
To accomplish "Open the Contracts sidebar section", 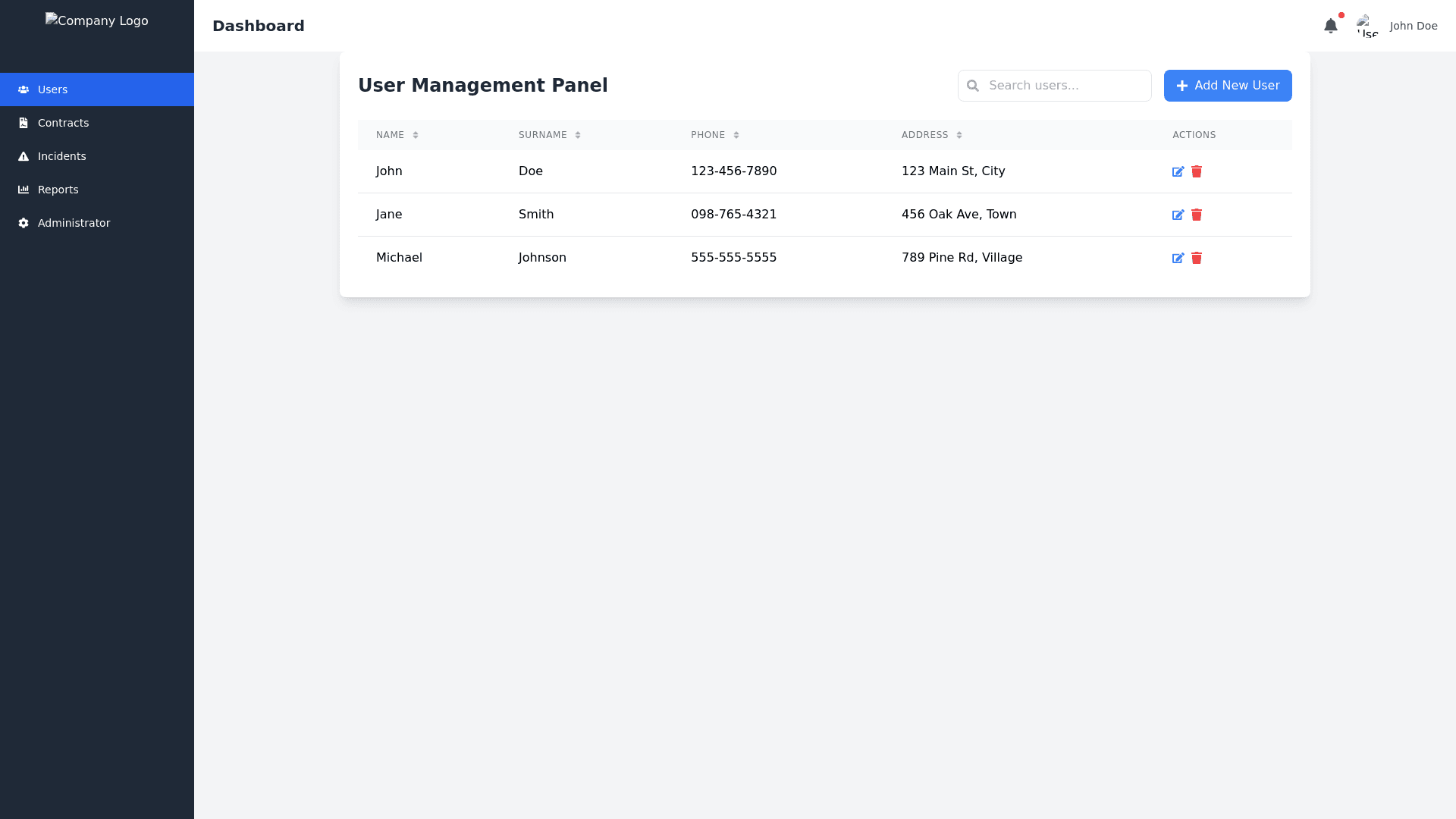I will [x=63, y=123].
